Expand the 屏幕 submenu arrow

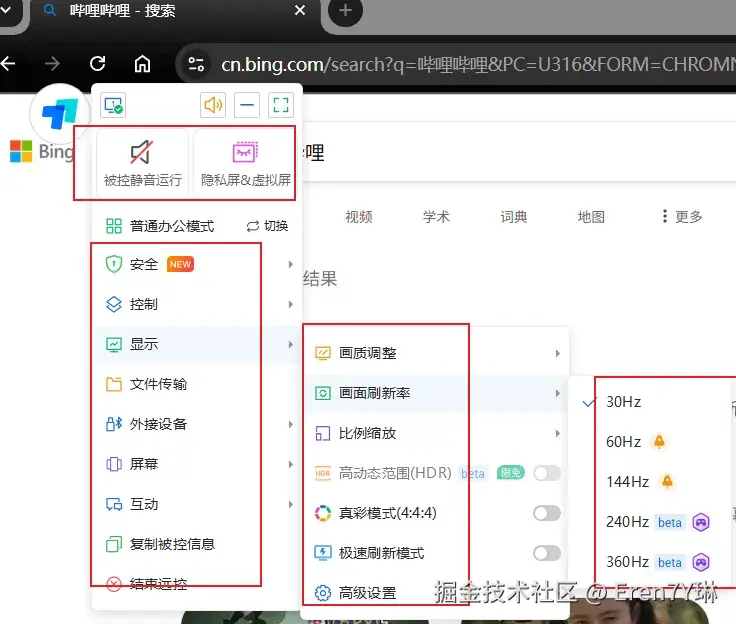pos(291,464)
